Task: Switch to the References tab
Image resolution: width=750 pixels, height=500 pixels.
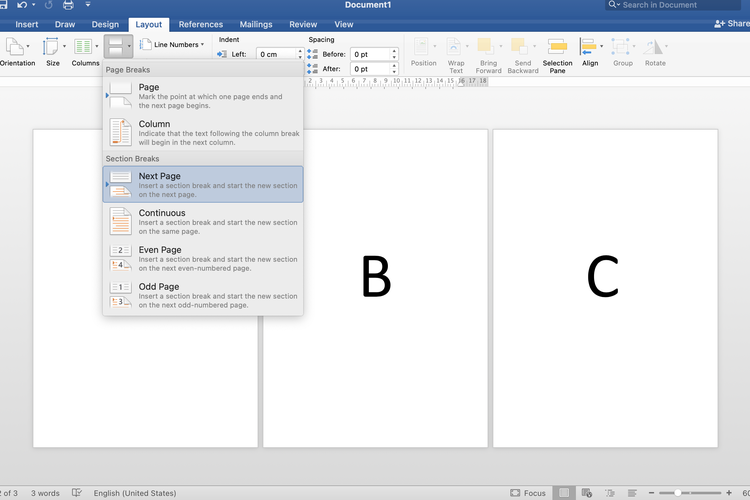Action: click(x=201, y=24)
